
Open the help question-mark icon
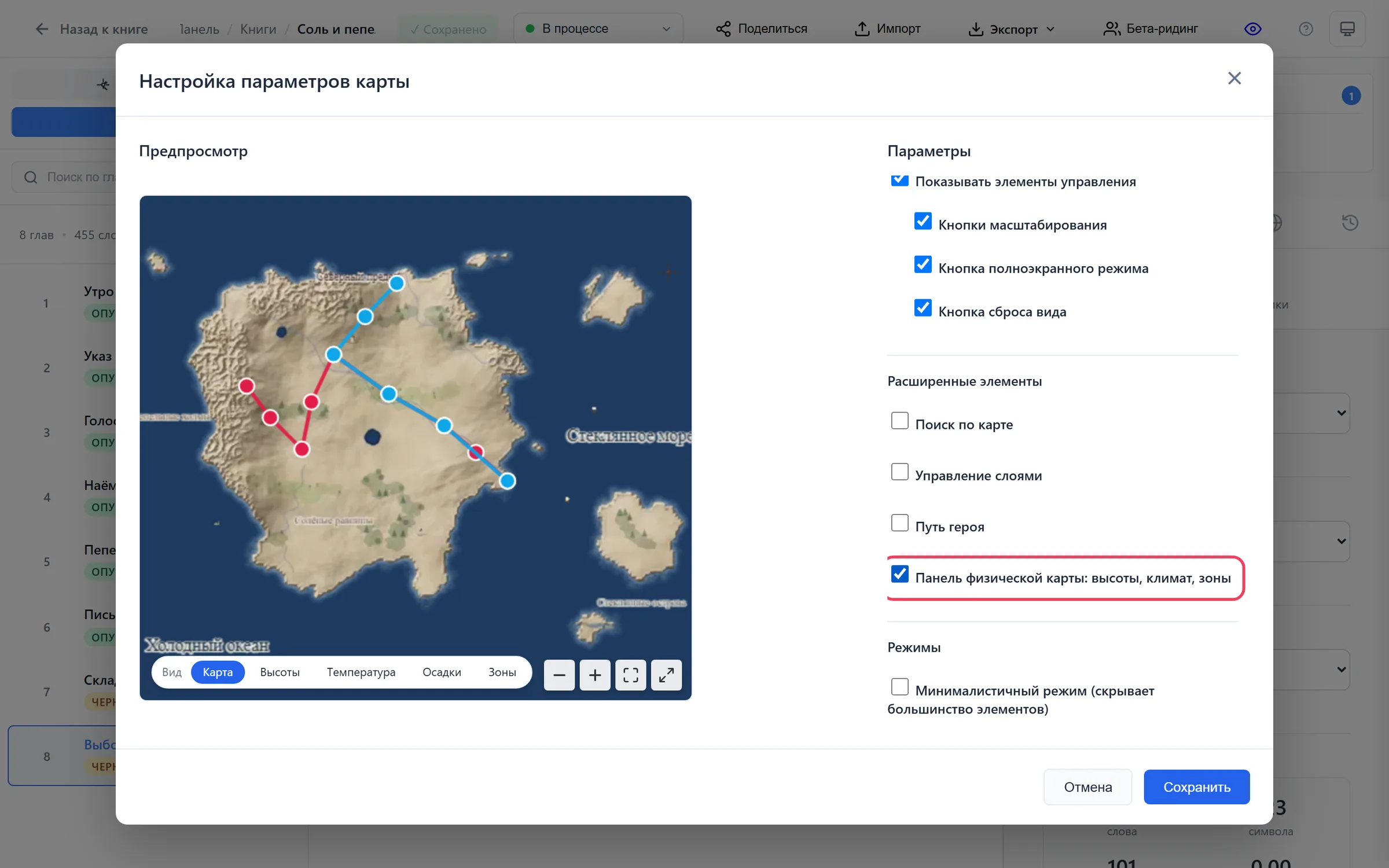coord(1306,29)
